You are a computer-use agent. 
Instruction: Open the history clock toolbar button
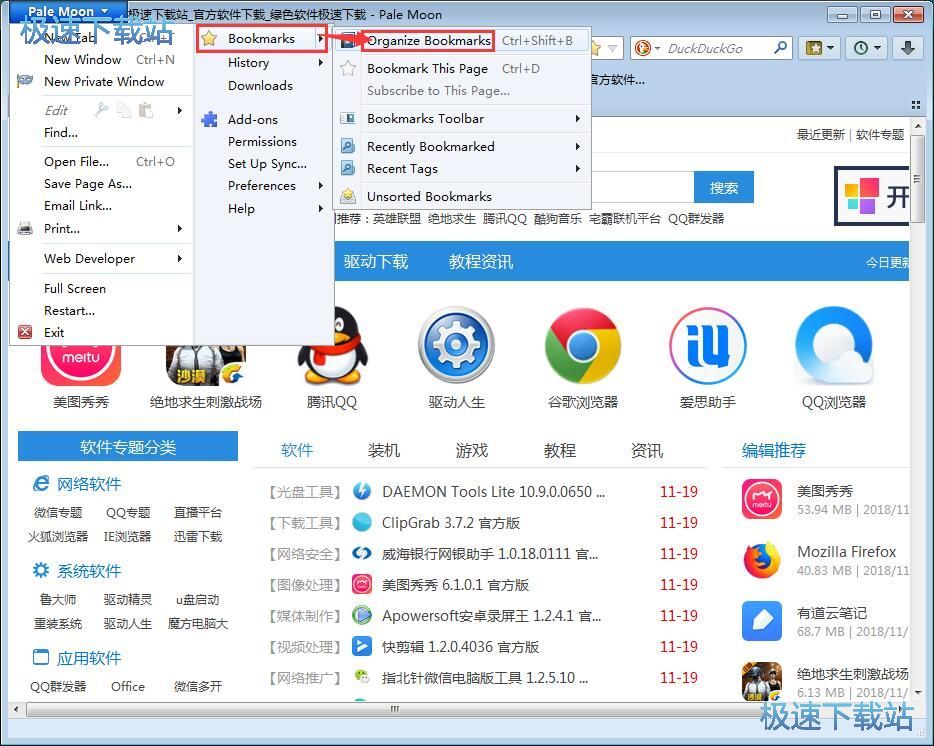coord(867,48)
